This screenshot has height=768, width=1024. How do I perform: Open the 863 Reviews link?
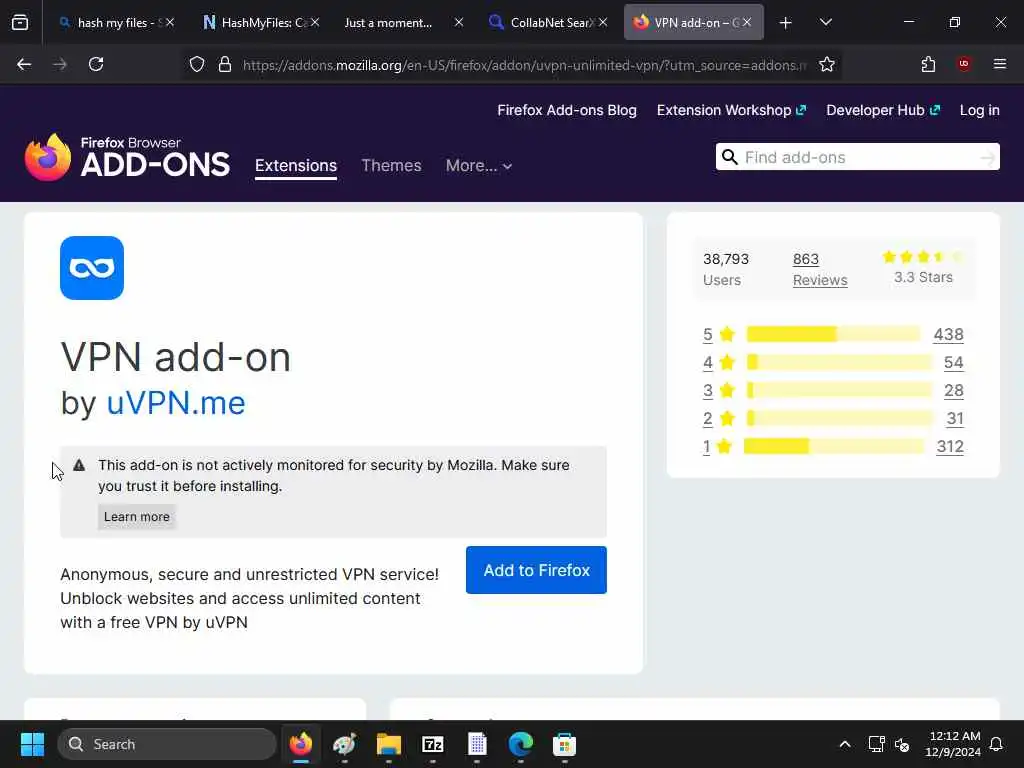click(820, 269)
